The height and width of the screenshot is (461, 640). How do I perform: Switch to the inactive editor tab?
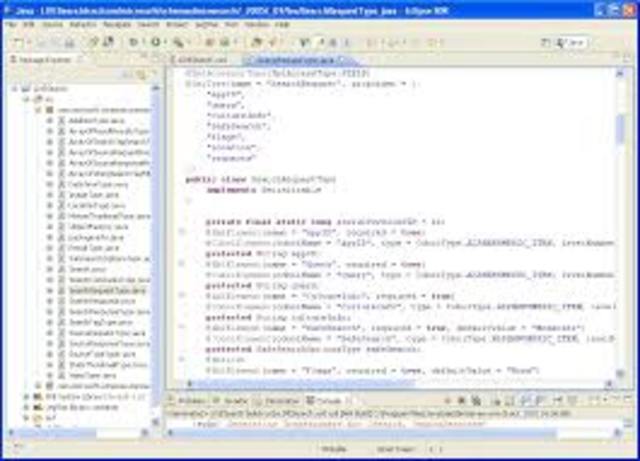pyautogui.click(x=199, y=60)
